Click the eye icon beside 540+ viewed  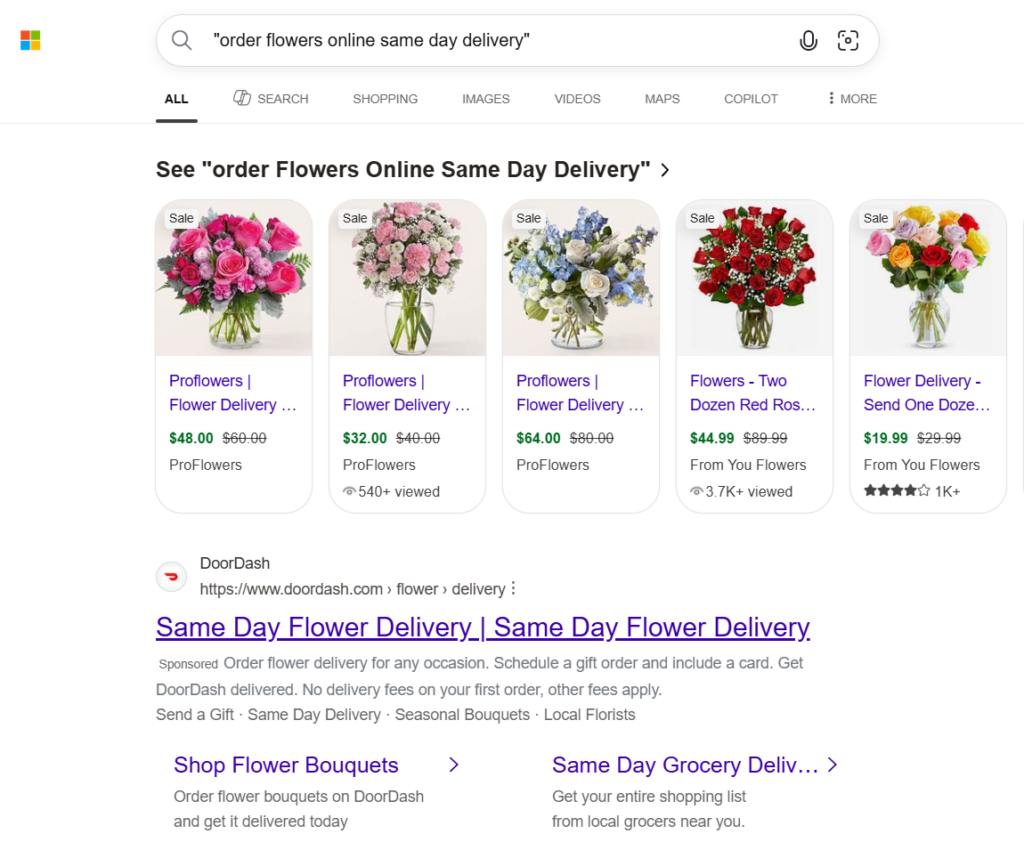[349, 492]
